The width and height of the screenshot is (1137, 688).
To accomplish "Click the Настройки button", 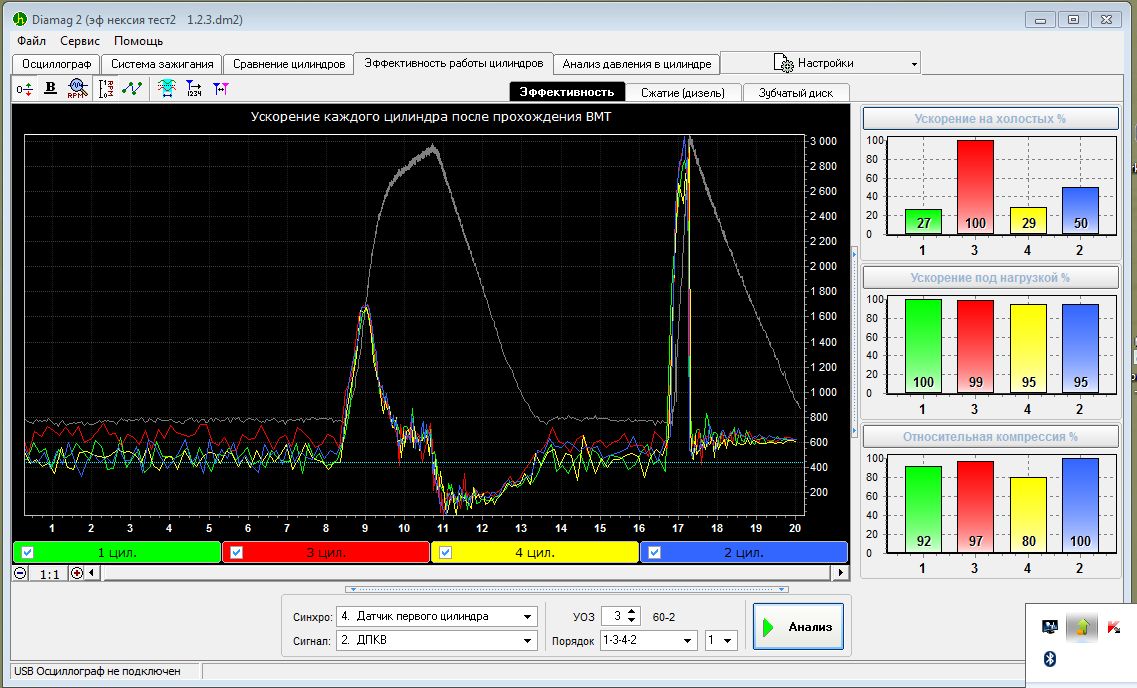I will click(820, 63).
